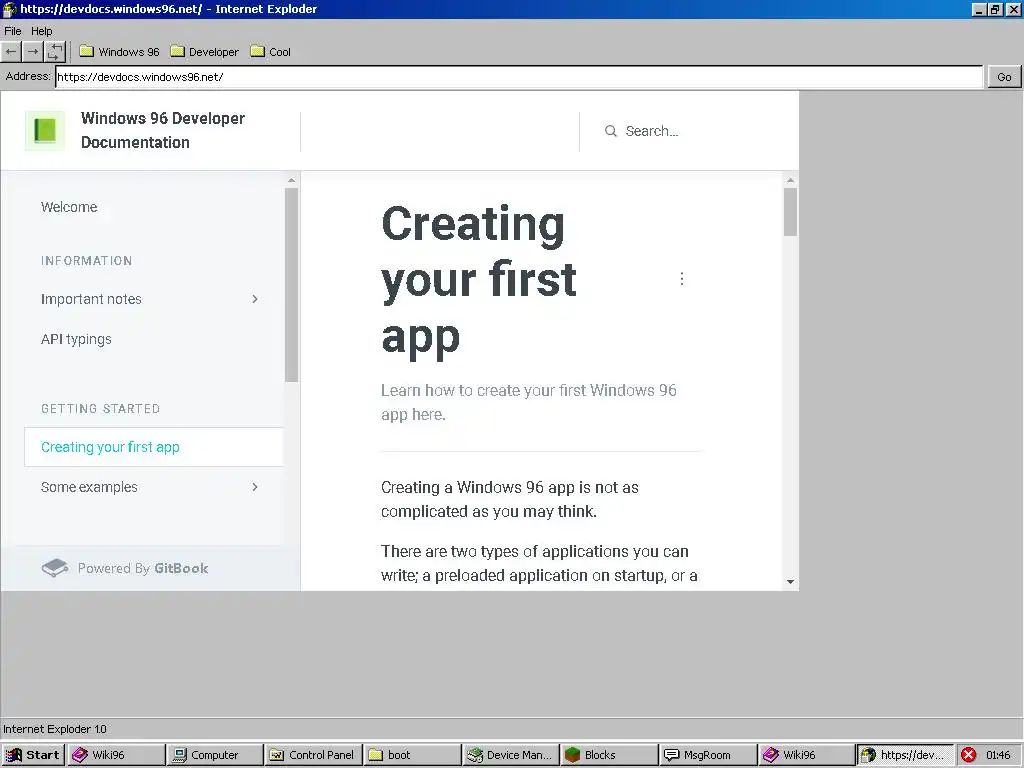Click the GETTING STARTED section heading
1024x768 pixels.
click(x=100, y=409)
